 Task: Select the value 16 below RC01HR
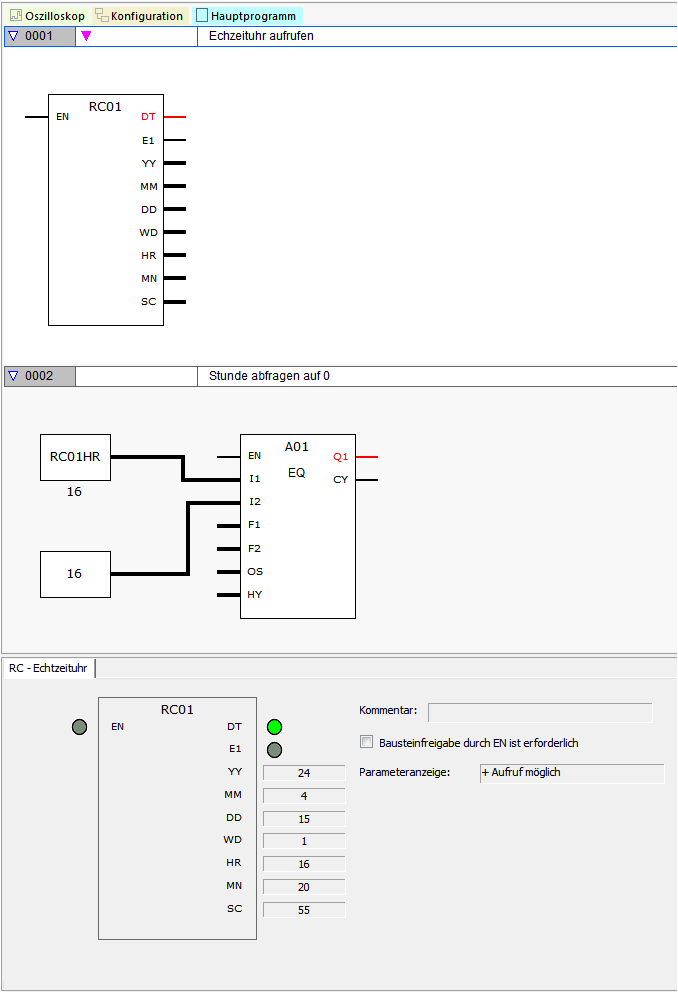74,491
